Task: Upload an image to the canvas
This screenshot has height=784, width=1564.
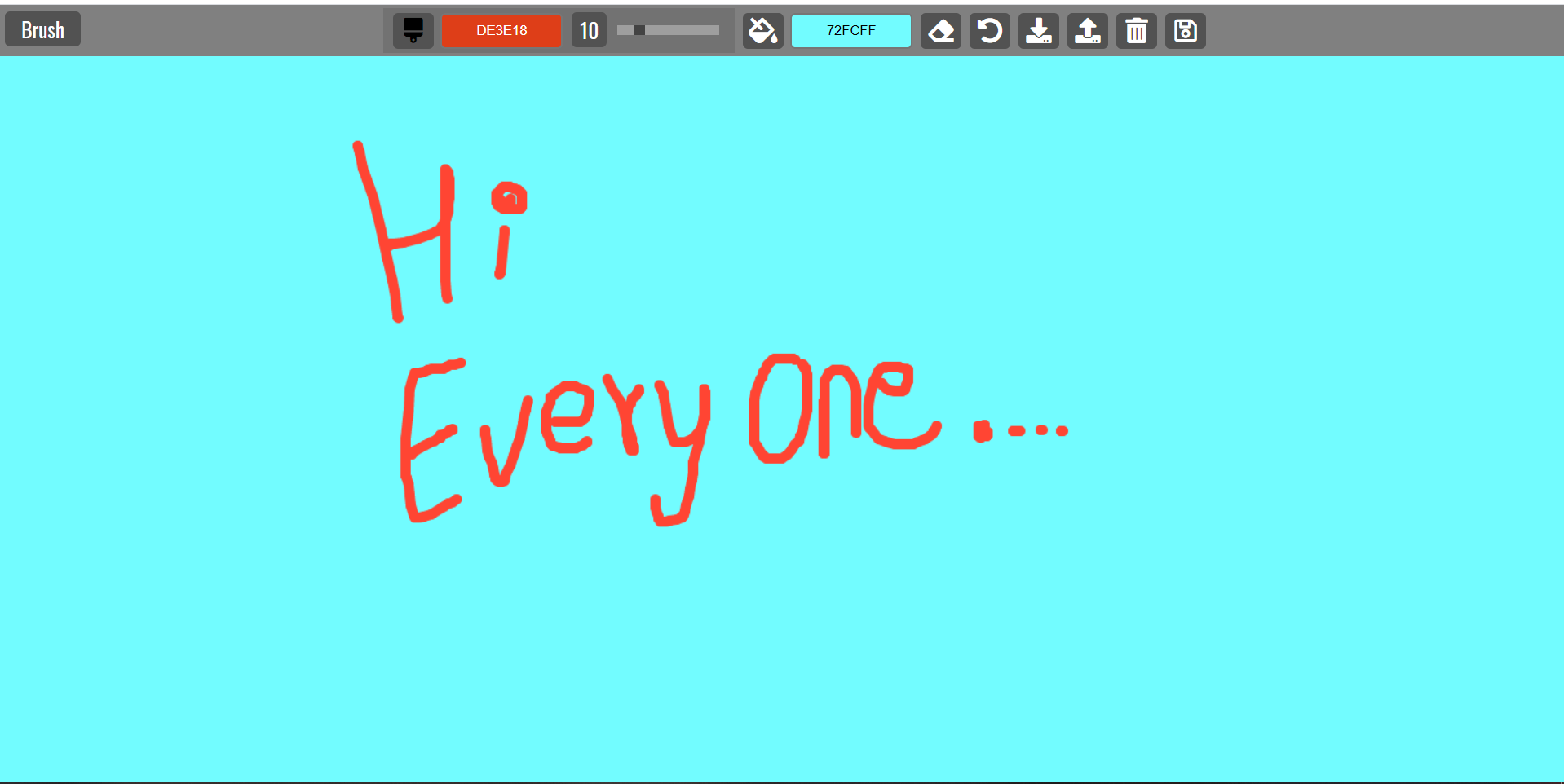Action: pos(1087,30)
